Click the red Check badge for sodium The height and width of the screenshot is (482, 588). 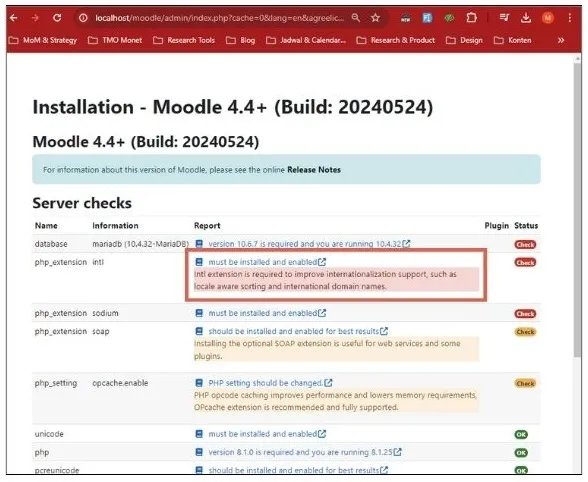[525, 314]
